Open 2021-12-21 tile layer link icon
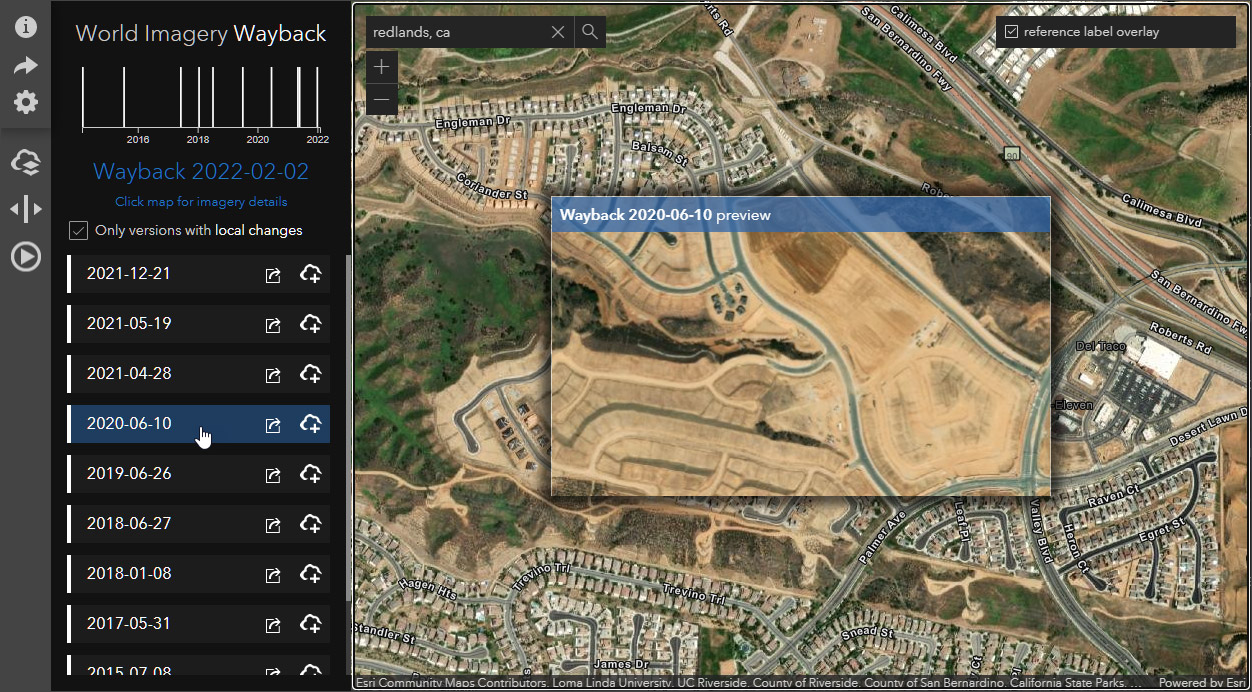The height and width of the screenshot is (692, 1252). [x=272, y=275]
